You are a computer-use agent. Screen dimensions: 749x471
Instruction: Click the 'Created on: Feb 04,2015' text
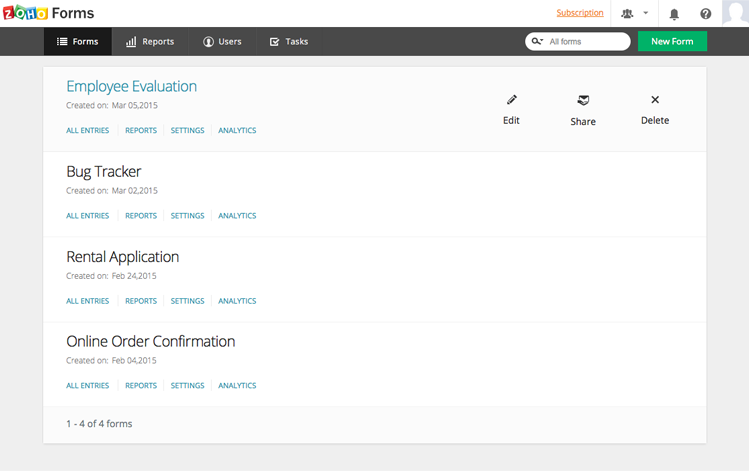pos(111,361)
